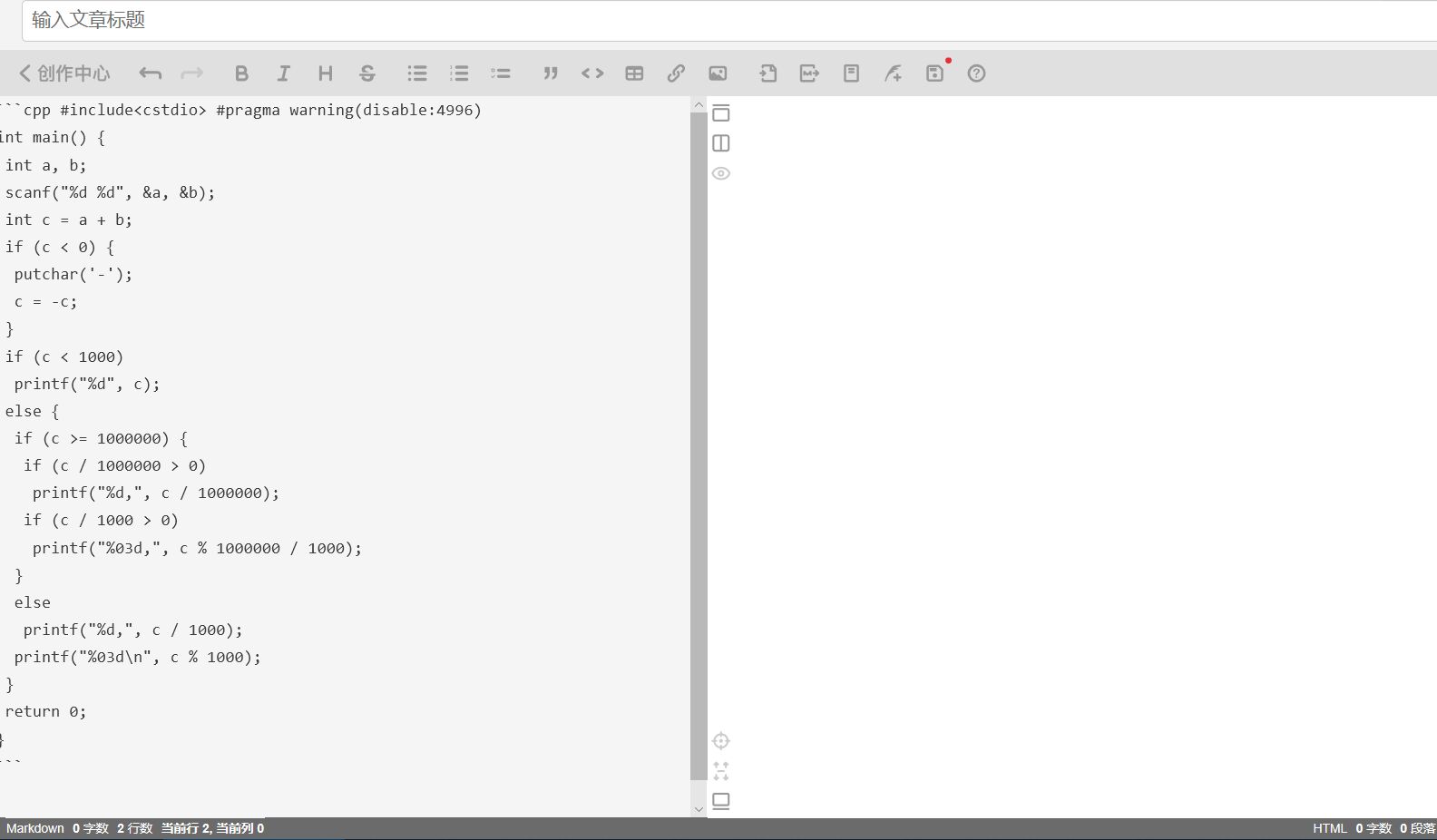This screenshot has width=1437, height=840.
Task: Redo the last undone edit
Action: click(x=192, y=73)
